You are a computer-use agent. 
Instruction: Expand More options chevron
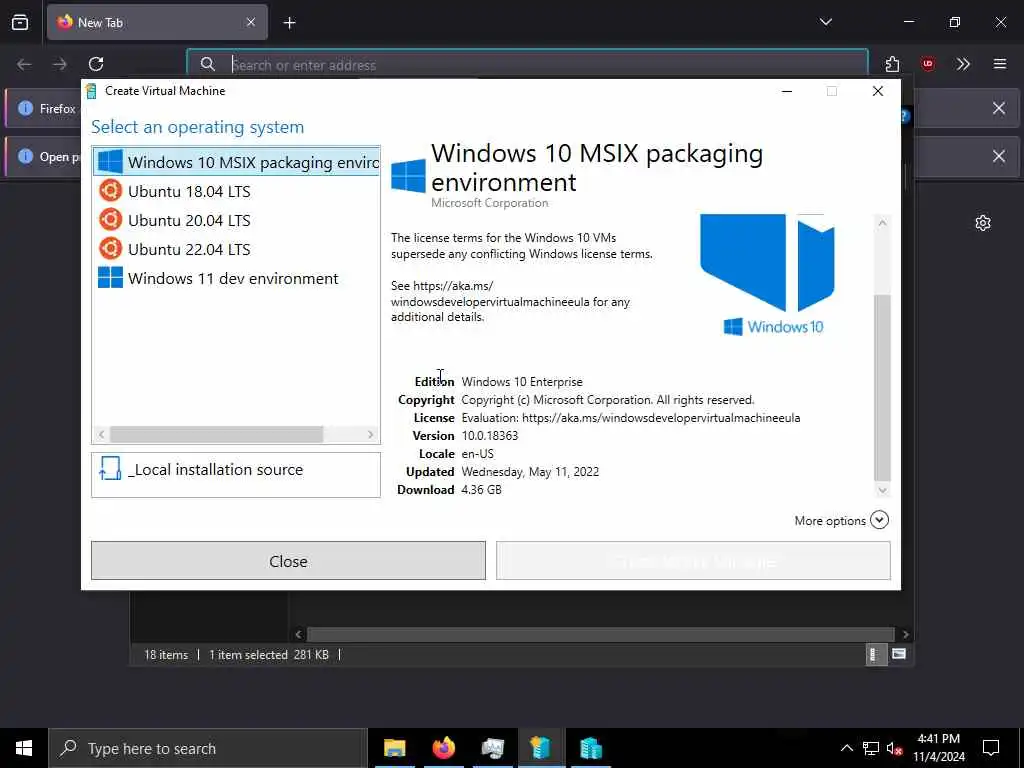(880, 520)
